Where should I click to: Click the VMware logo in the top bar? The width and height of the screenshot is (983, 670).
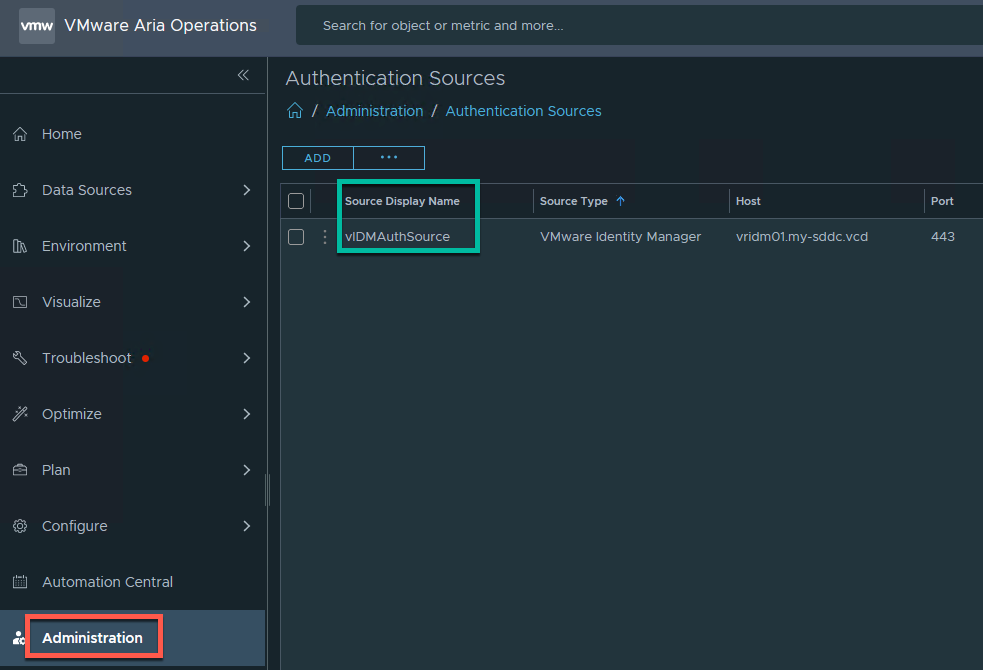point(36,25)
